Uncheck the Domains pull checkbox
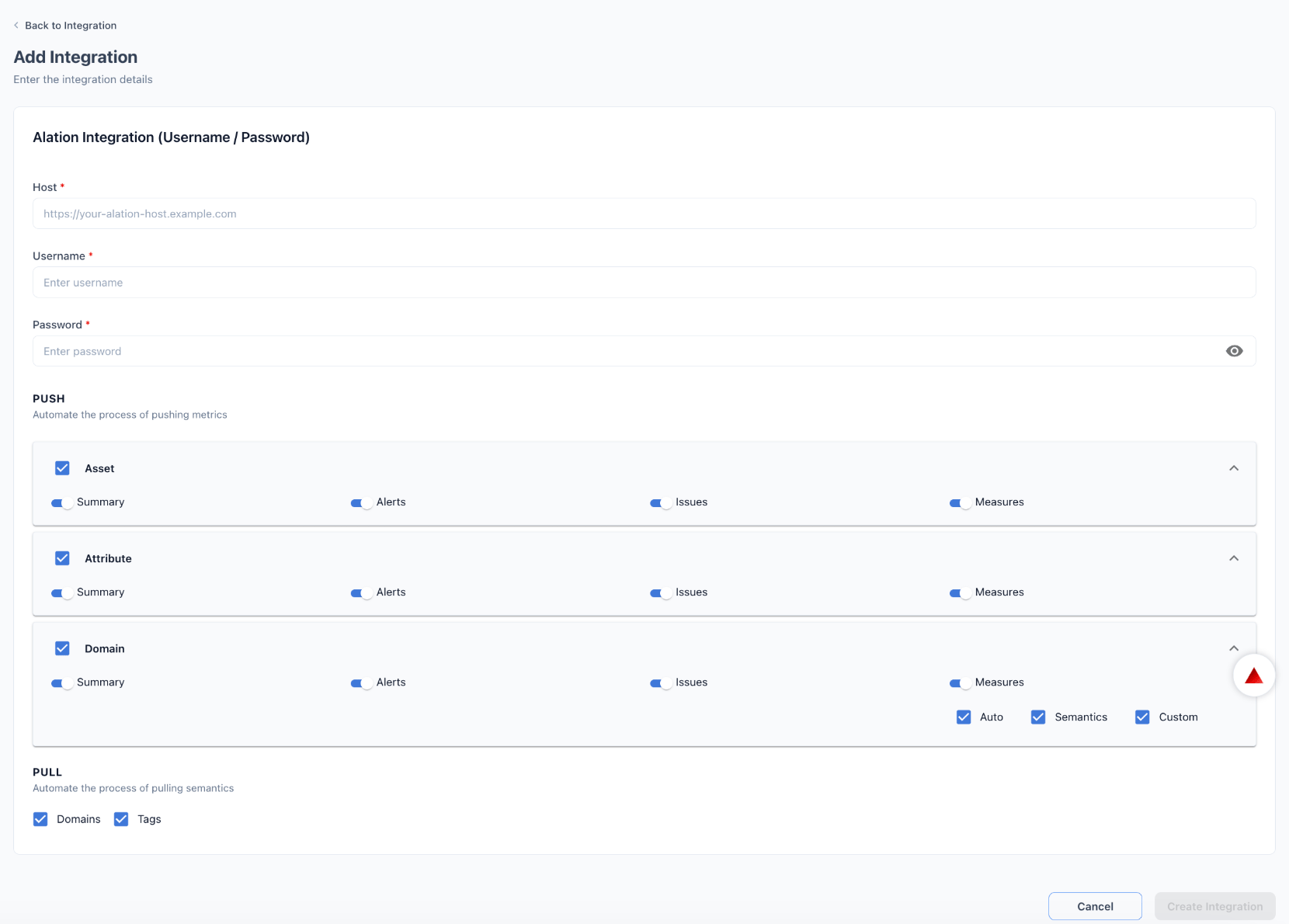Viewport: 1289px width, 924px height. (40, 819)
